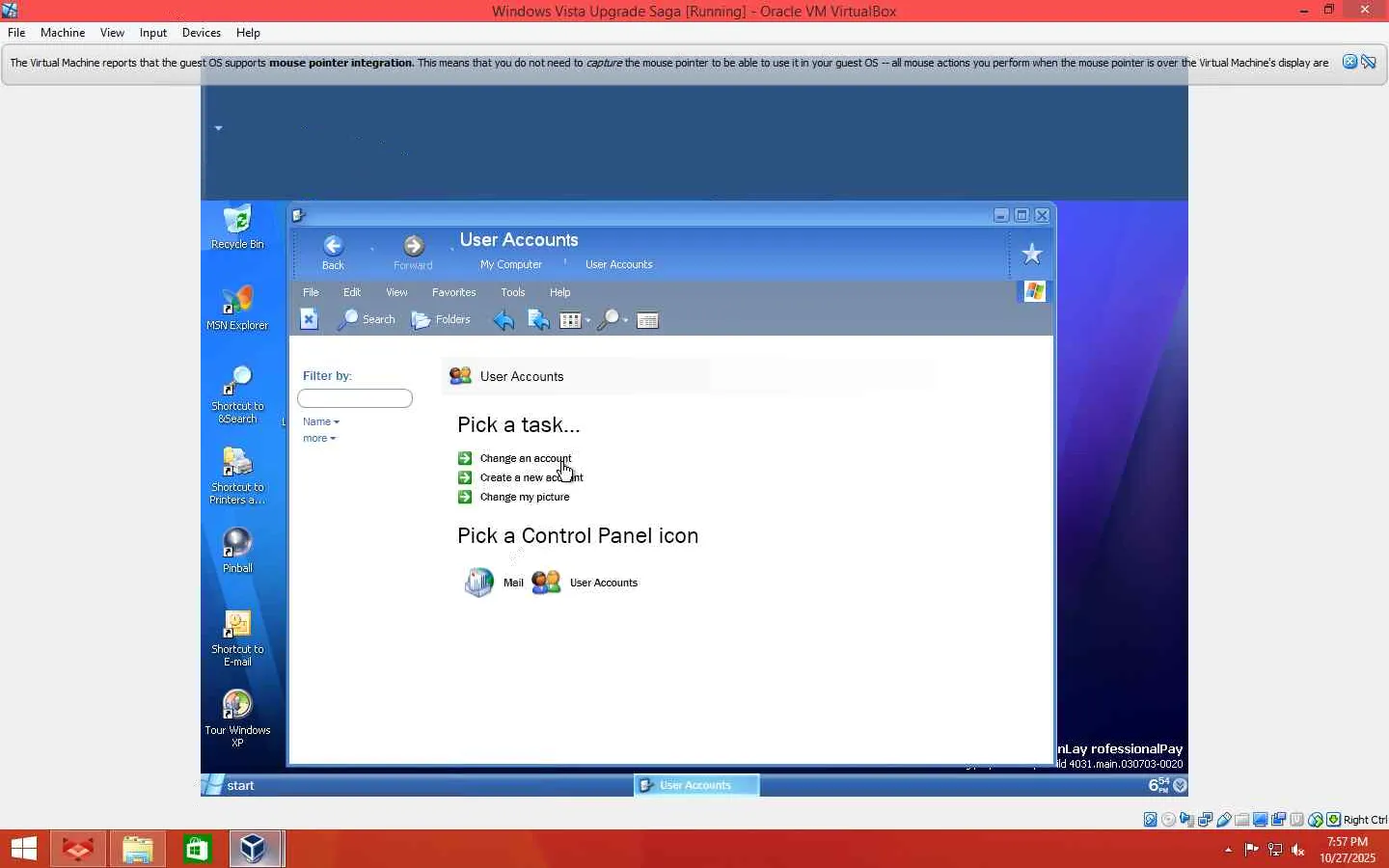Select the Shortcut to &Search desktop icon

(x=237, y=395)
